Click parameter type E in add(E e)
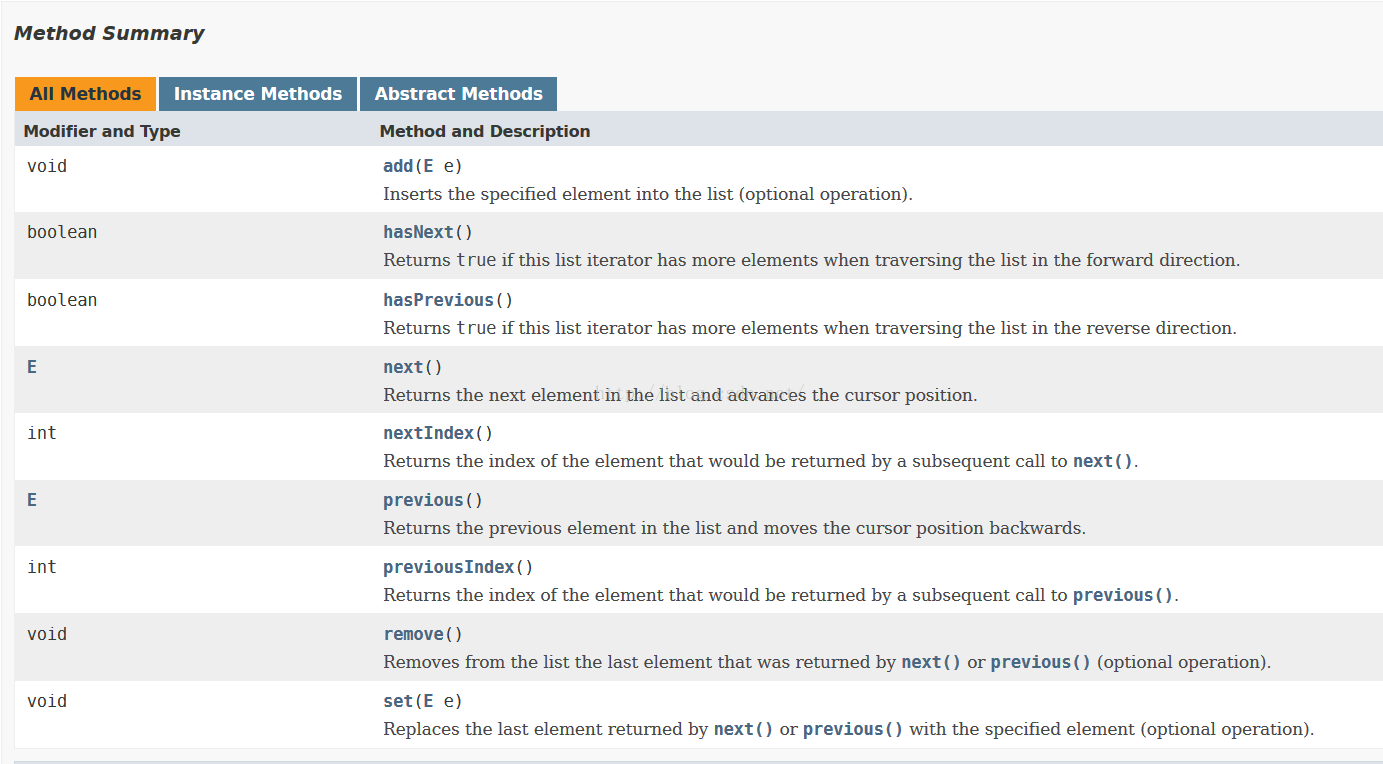This screenshot has width=1383, height=764. click(429, 166)
